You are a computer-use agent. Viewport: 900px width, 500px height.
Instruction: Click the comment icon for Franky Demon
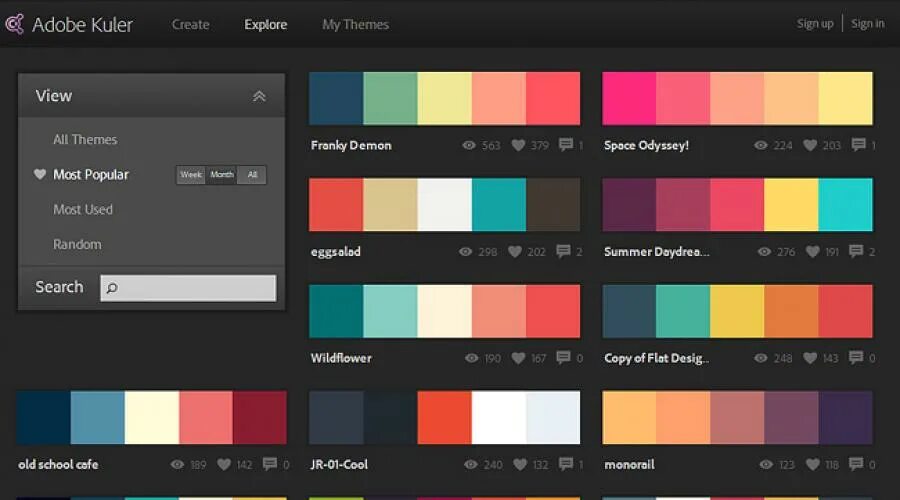point(566,145)
